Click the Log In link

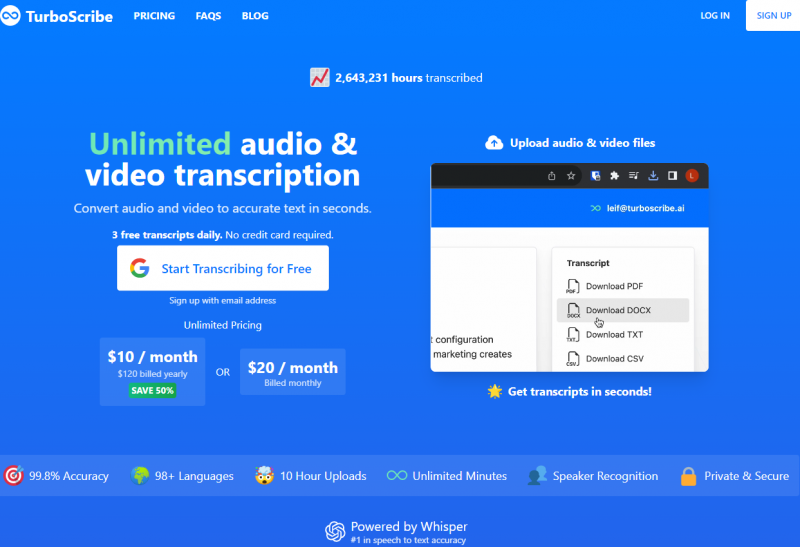(715, 16)
